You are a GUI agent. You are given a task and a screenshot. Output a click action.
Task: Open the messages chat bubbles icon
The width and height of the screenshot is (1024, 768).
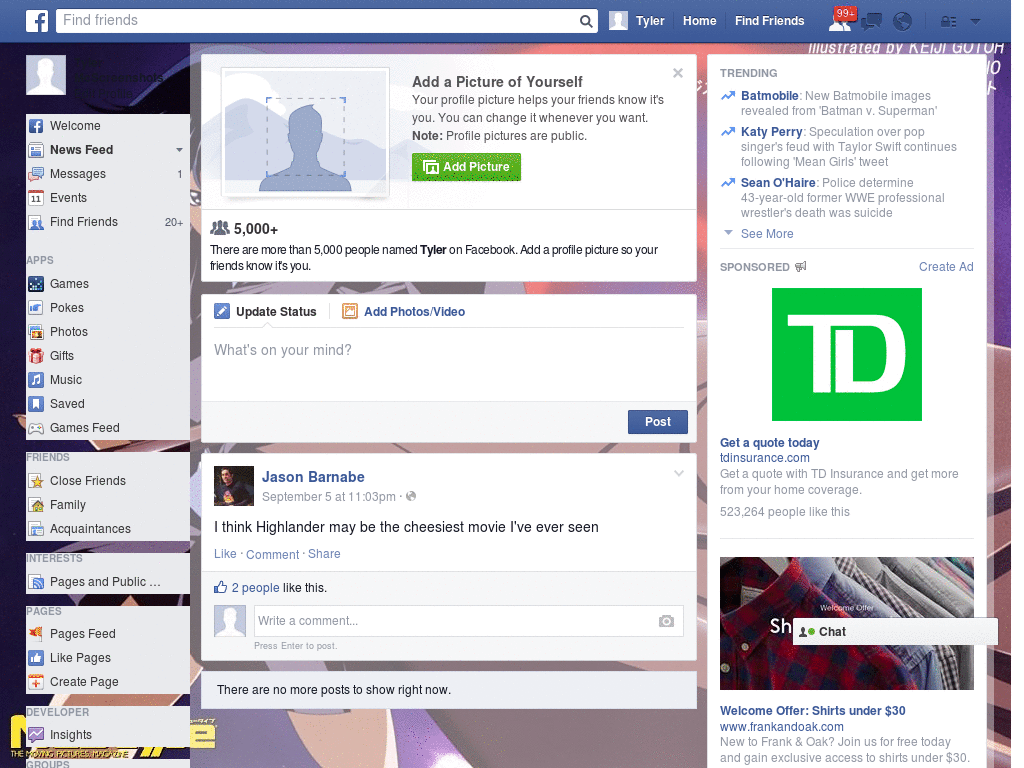click(871, 22)
